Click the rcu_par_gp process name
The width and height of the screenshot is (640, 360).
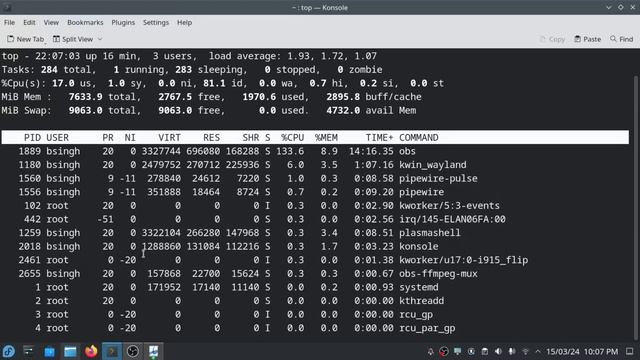coord(427,328)
